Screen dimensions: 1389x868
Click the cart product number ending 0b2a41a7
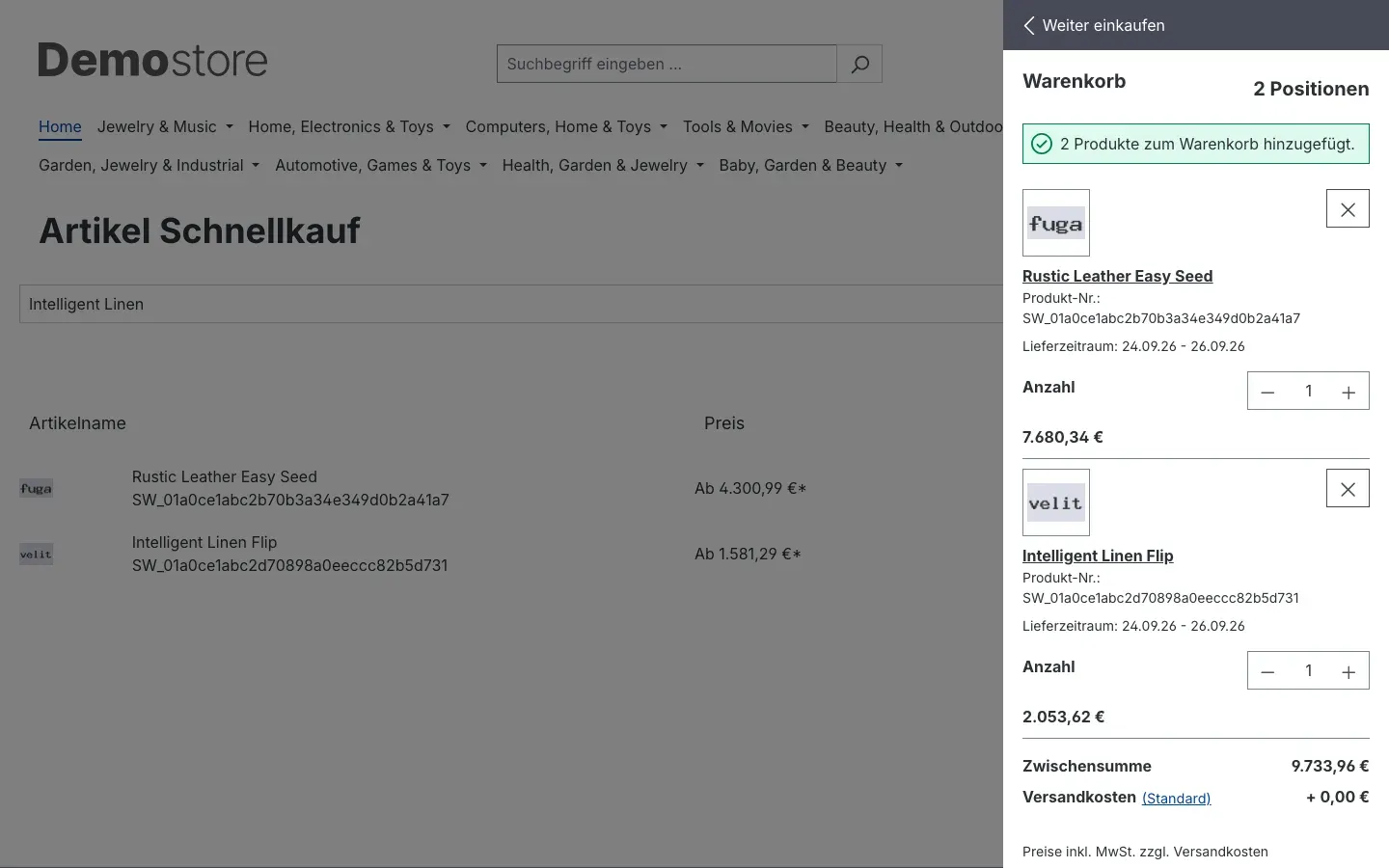pyautogui.click(x=1161, y=318)
